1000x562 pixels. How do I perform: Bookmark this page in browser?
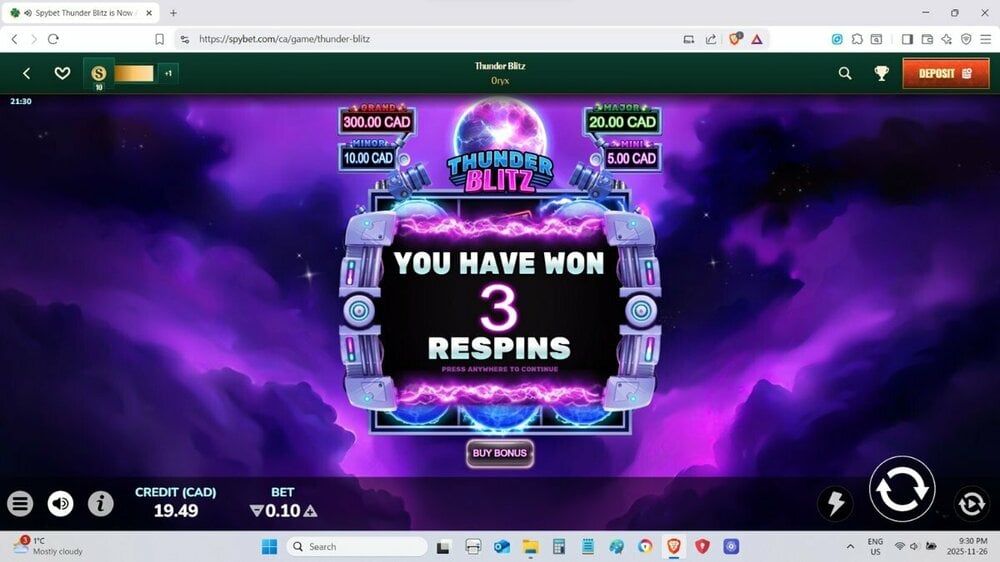point(159,39)
